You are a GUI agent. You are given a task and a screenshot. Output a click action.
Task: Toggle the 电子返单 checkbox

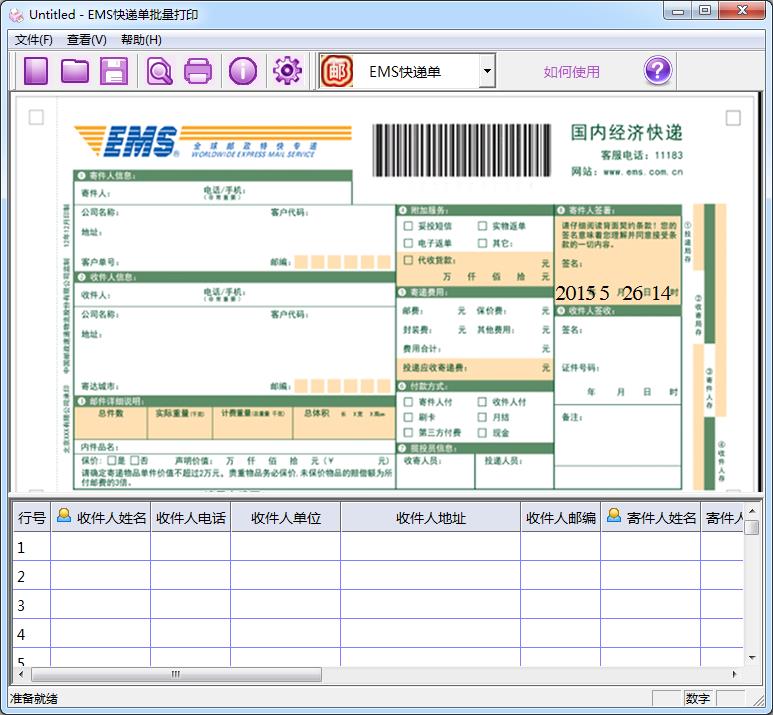[408, 243]
